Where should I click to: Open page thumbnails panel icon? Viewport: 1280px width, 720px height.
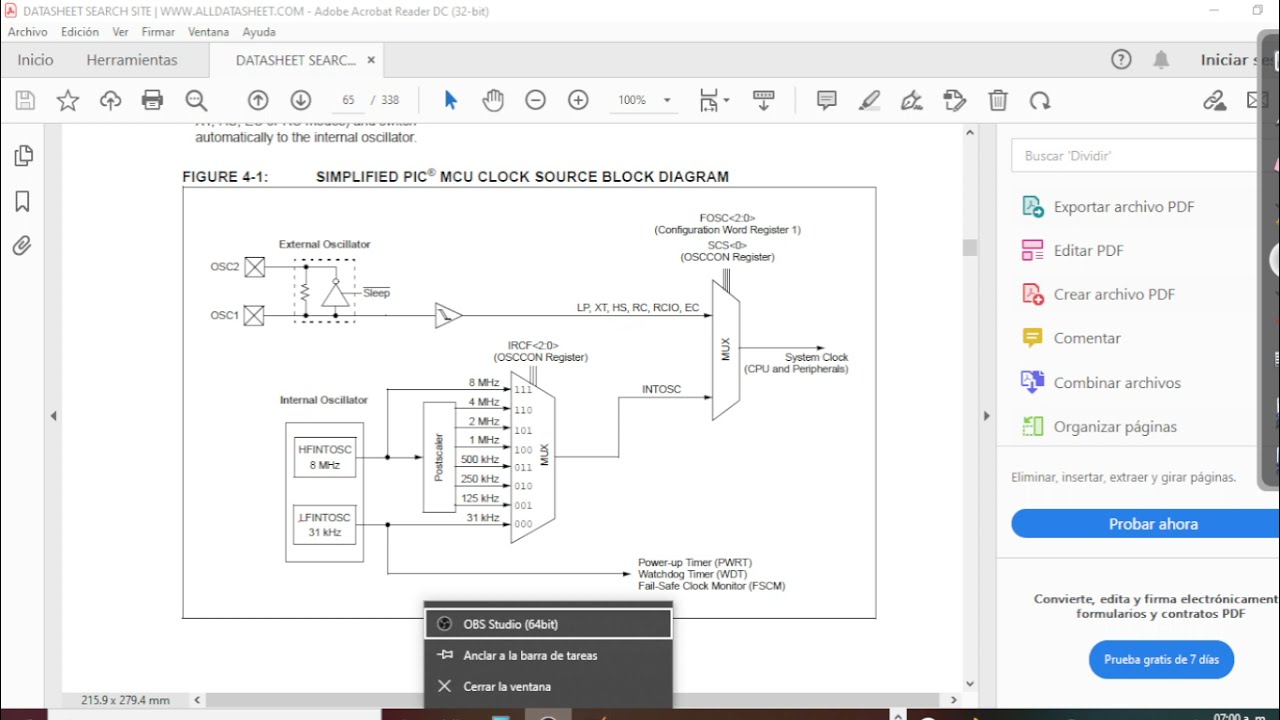[23, 156]
